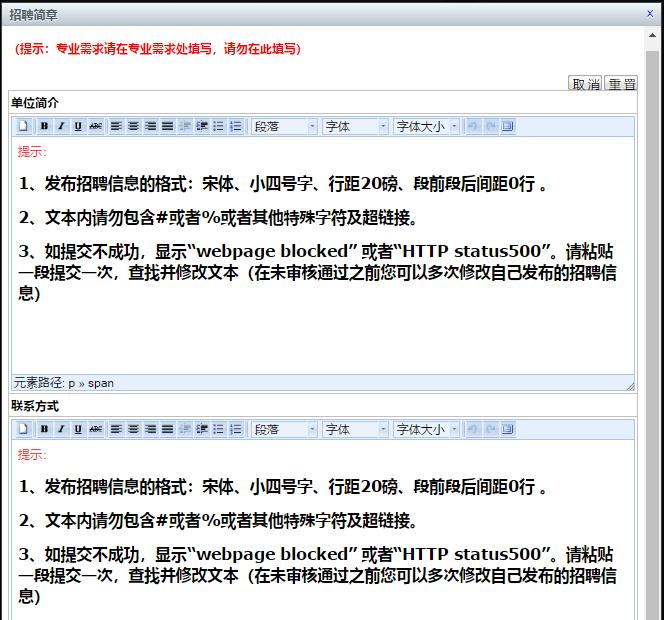This screenshot has height=620, width=664.
Task: Apply underline in the 联系方式 editor toolbar
Action: pos(78,429)
